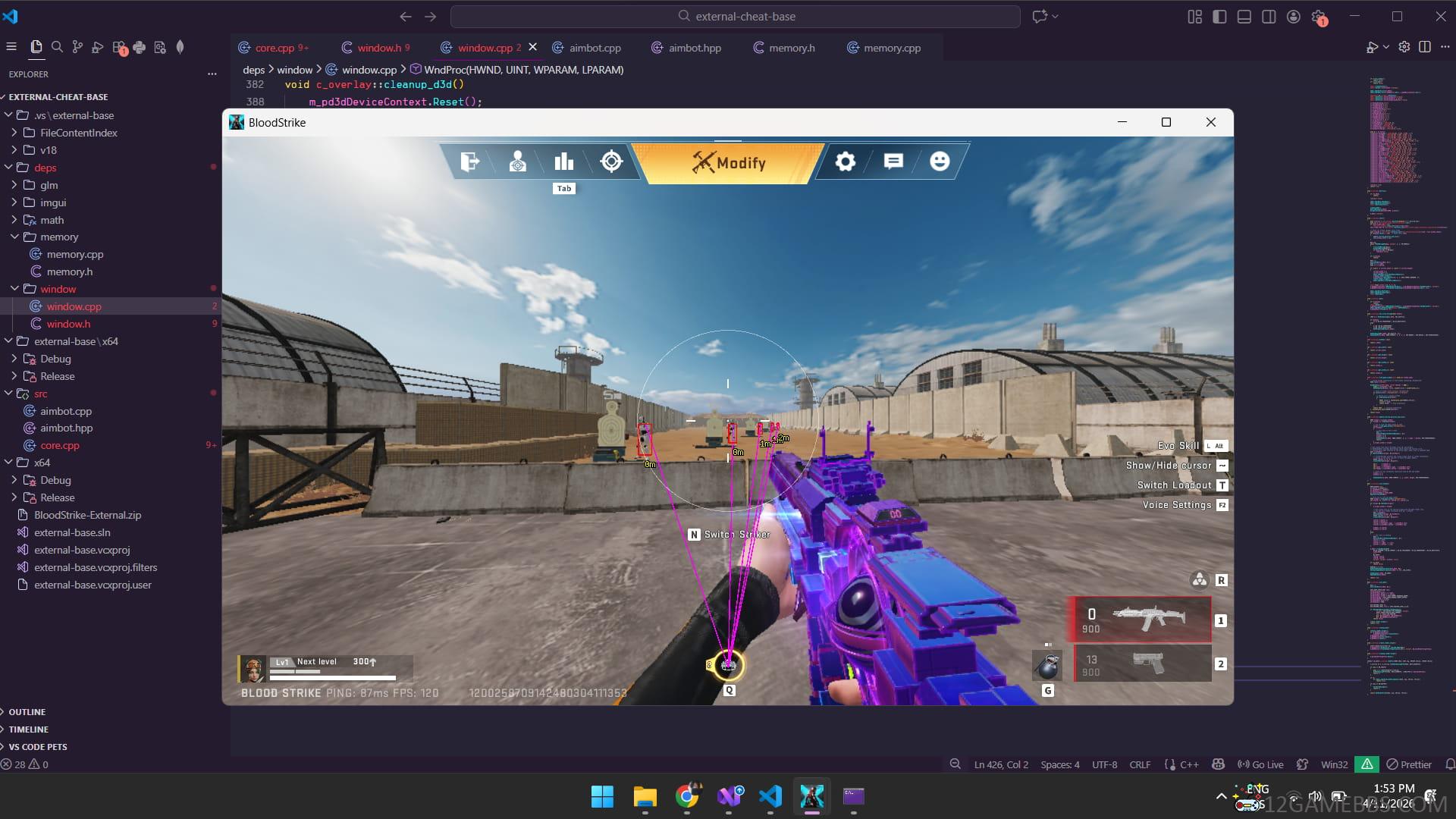Click the grenade slot icon in the game
Image resolution: width=1456 pixels, height=819 pixels.
click(1047, 666)
